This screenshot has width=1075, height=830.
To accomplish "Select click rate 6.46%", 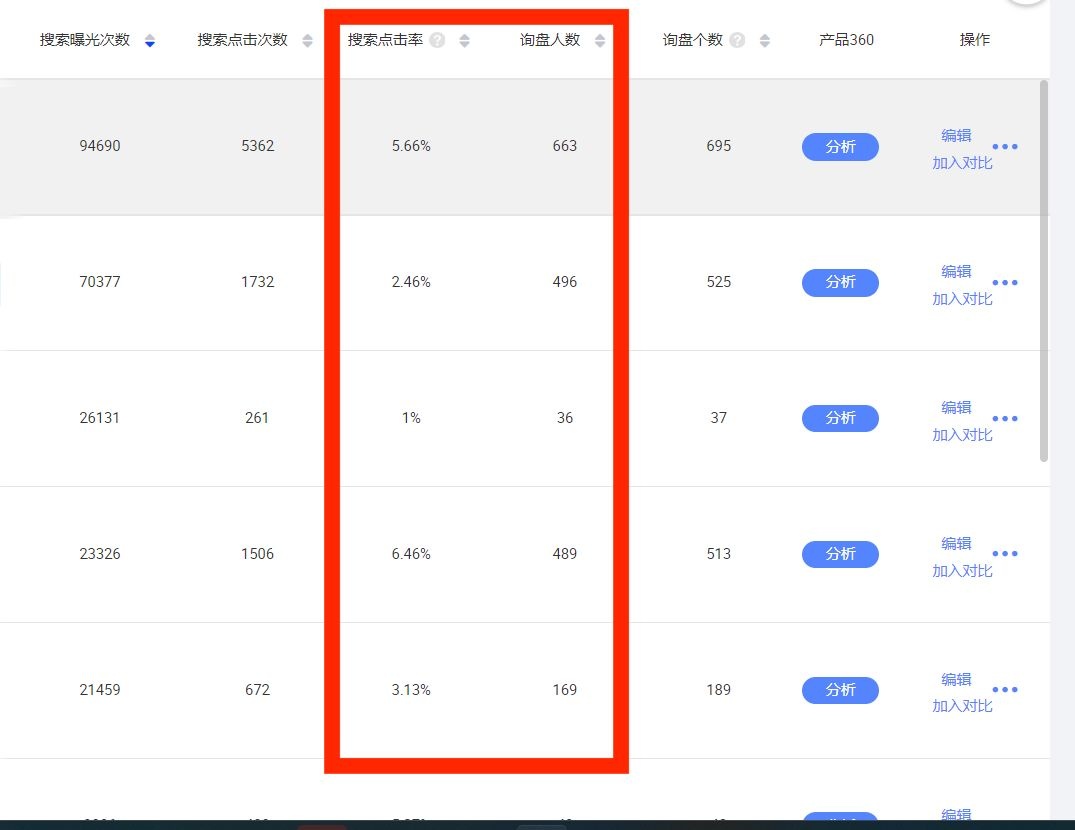I will [x=411, y=554].
